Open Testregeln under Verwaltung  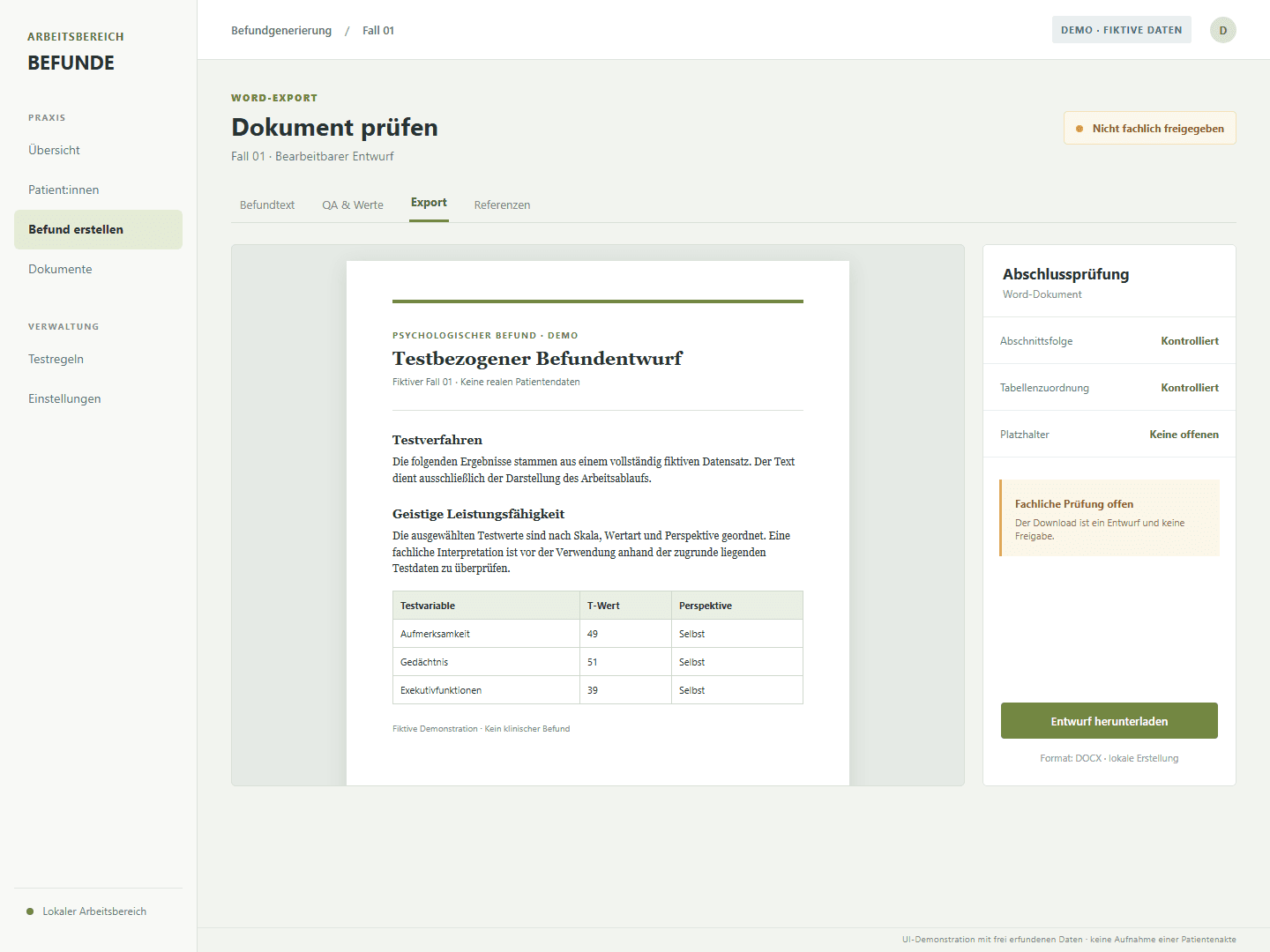pos(98,359)
